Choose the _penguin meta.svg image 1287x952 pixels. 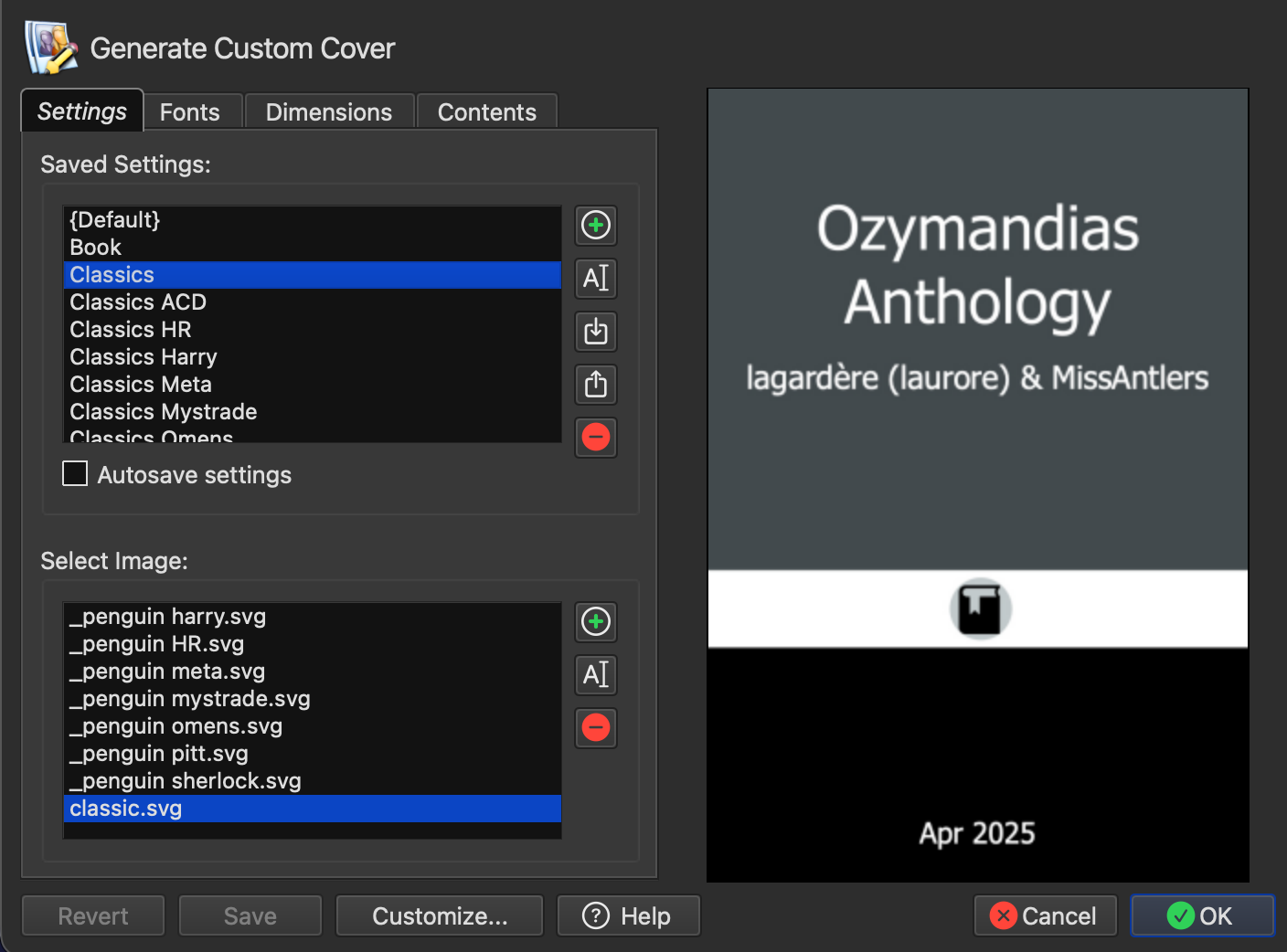tap(313, 672)
